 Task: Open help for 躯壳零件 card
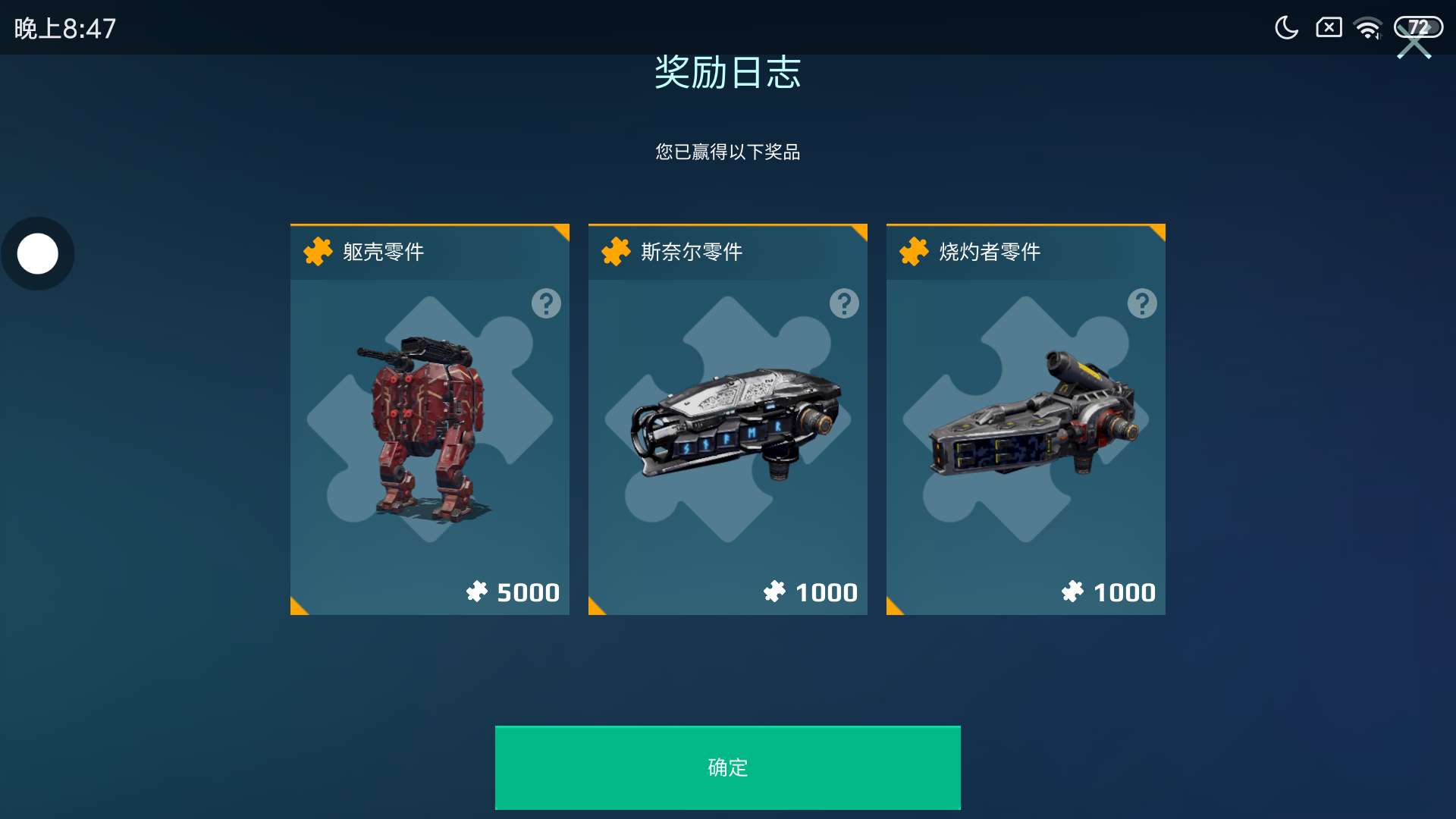tap(546, 303)
